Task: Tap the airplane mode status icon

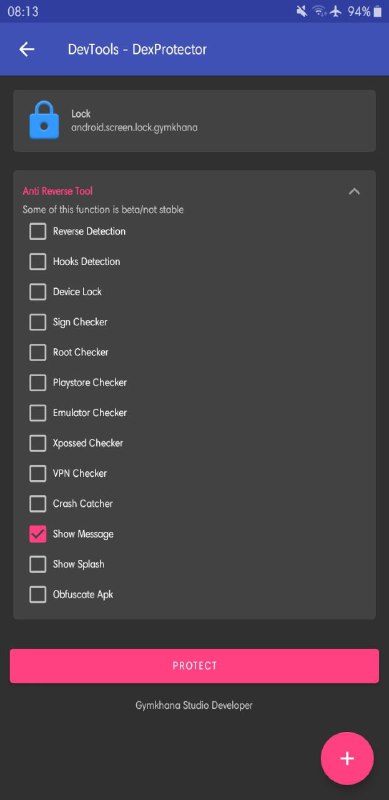Action: pyautogui.click(x=335, y=12)
